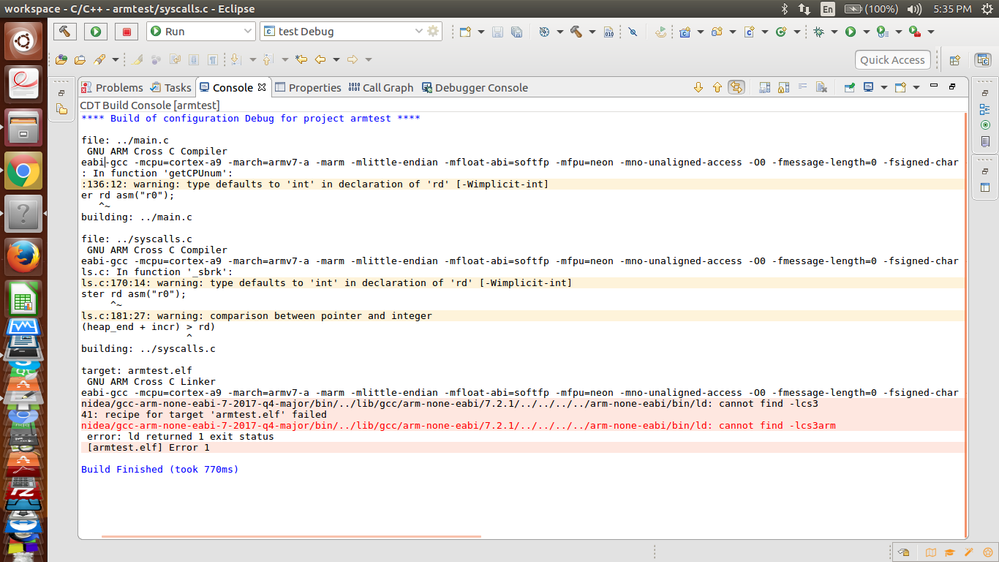Expand the Display Selected Console dropdown arrow
Image resolution: width=999 pixels, height=562 pixels.
[x=884, y=87]
